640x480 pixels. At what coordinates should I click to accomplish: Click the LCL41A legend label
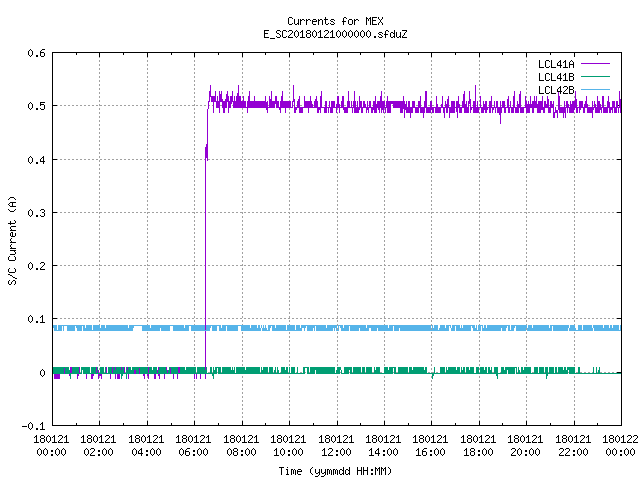(x=556, y=64)
